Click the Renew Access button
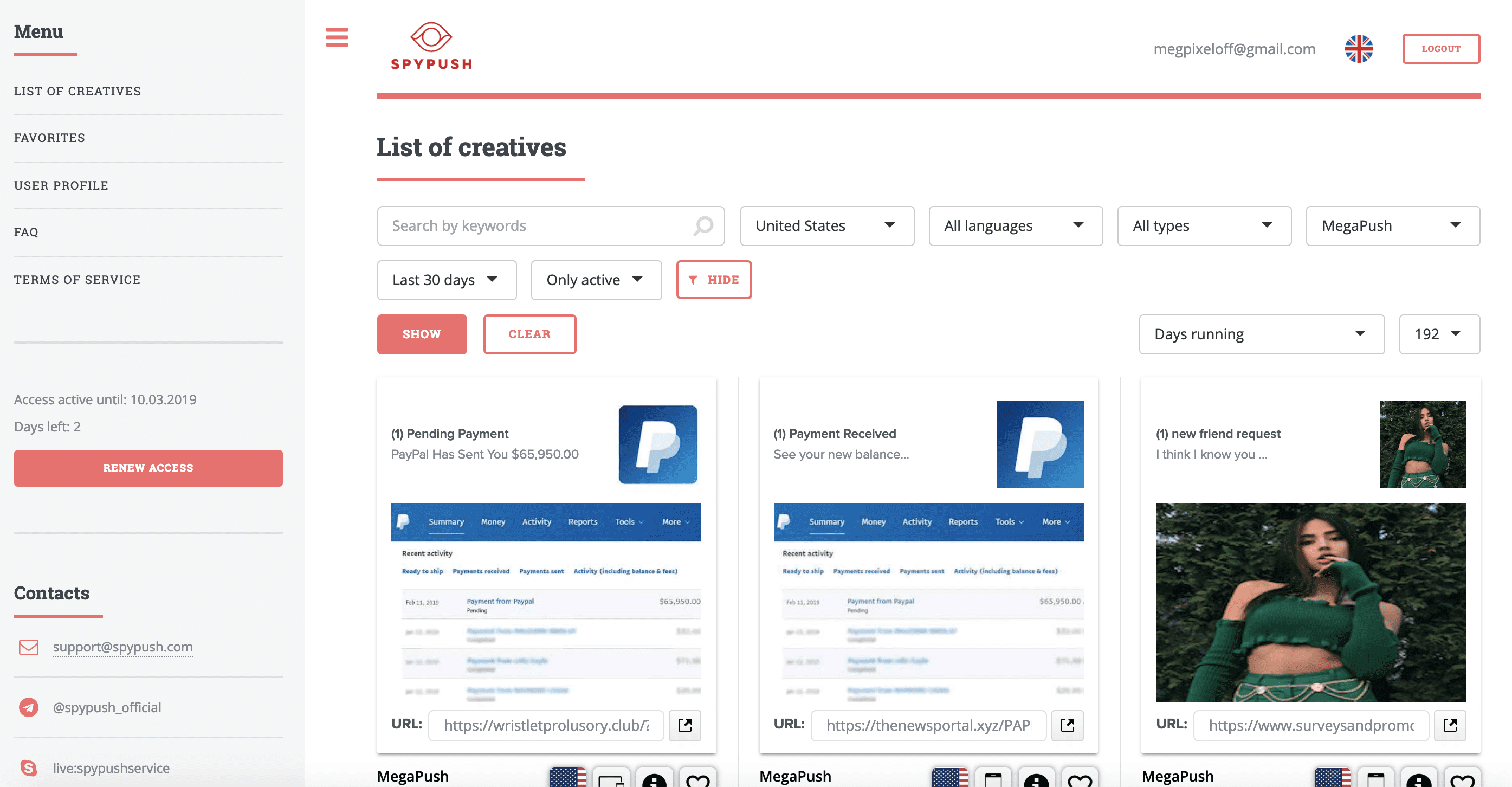 pyautogui.click(x=148, y=467)
